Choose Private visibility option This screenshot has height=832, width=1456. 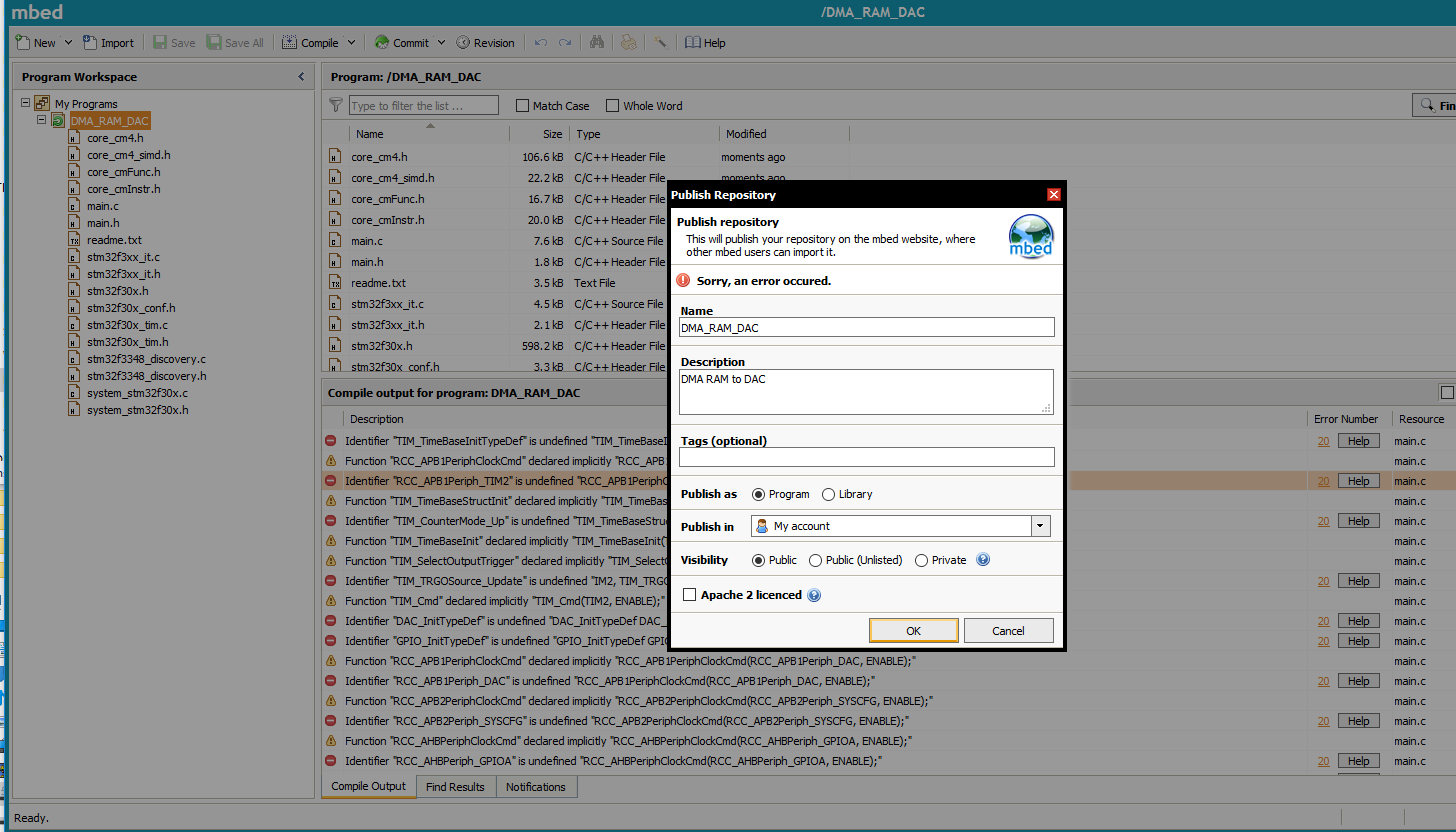[921, 560]
